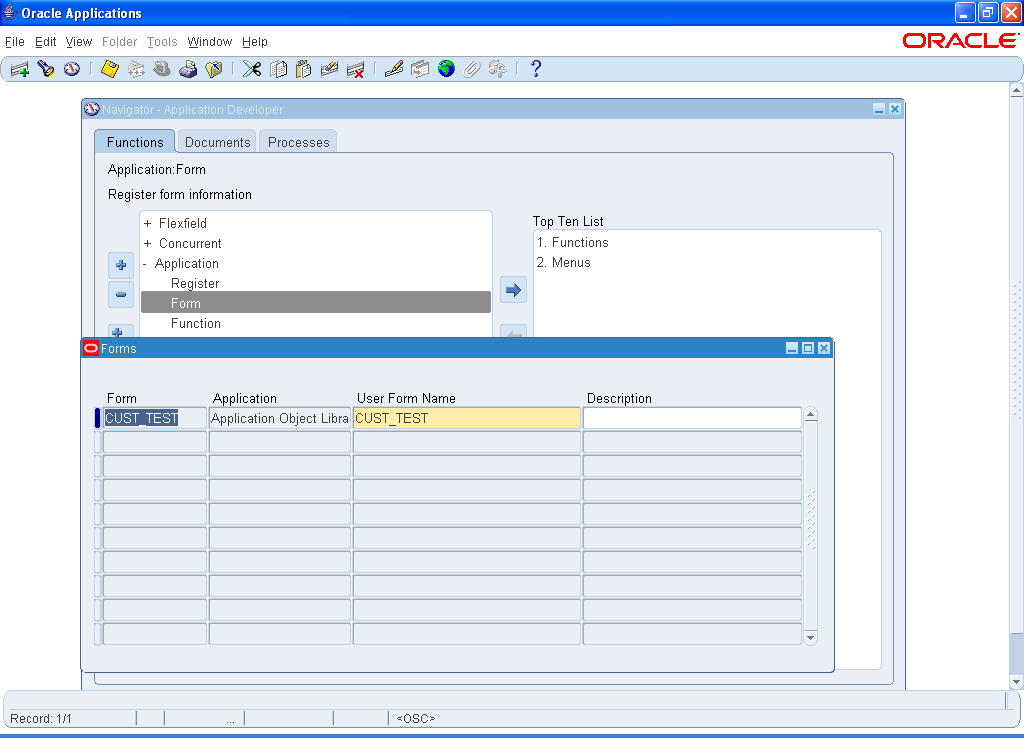Screen dimensions: 1024x738
Task: Switch to the Documents tab
Action: [217, 142]
